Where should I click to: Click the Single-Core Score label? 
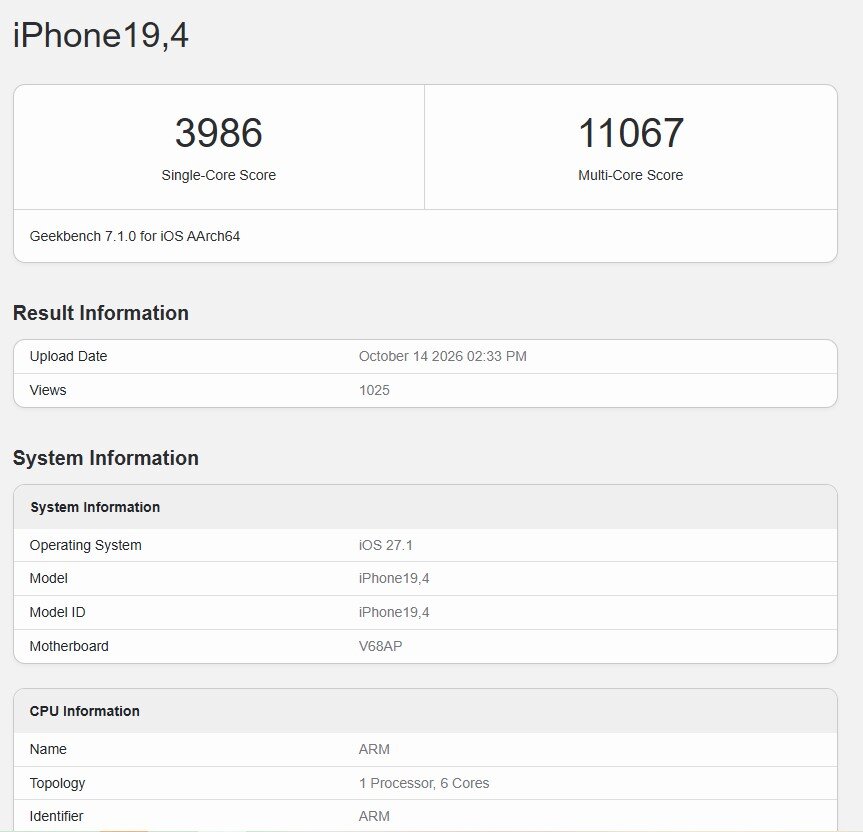(x=219, y=175)
